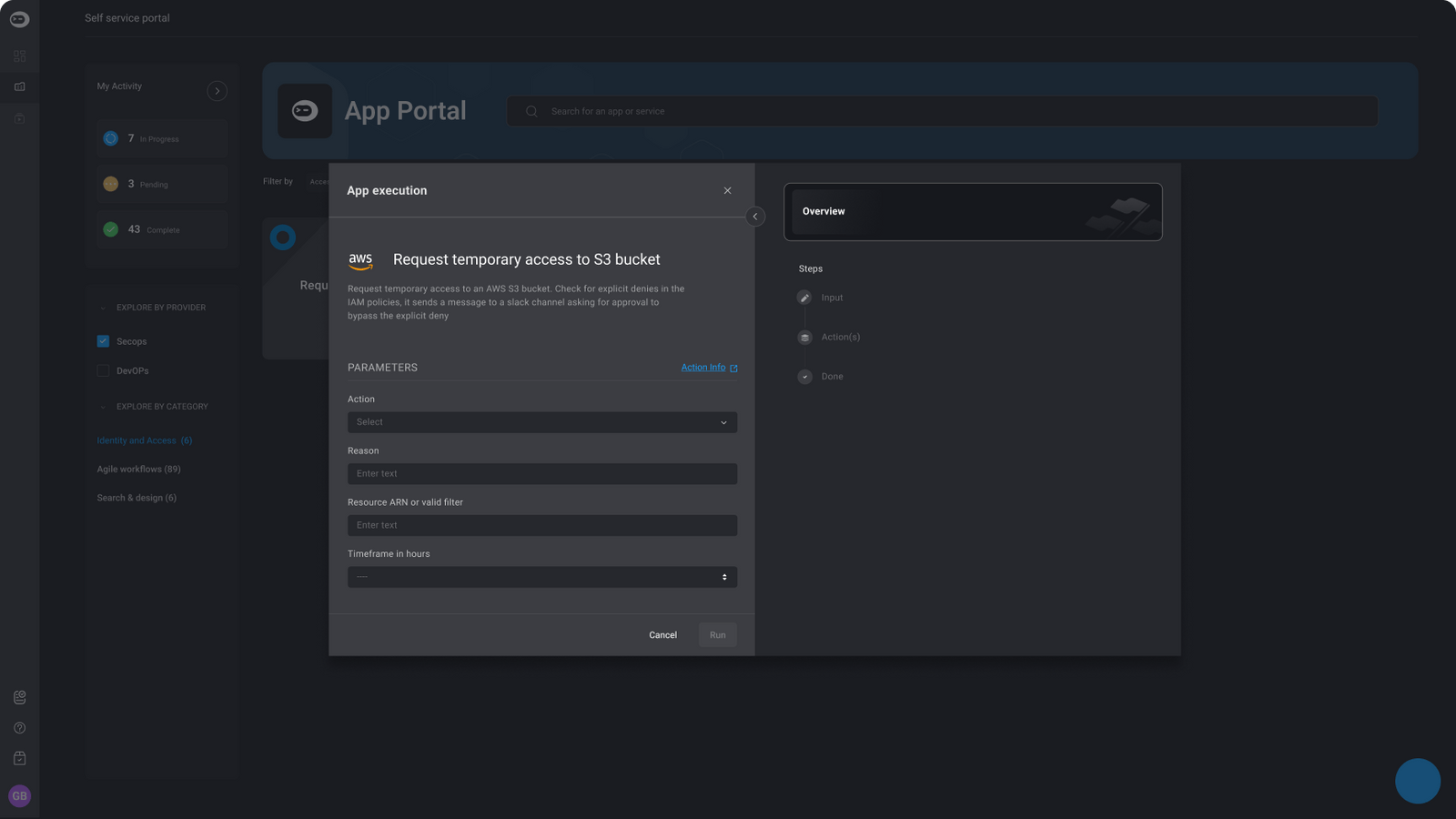Check the DevOPs provider checkbox
The image size is (1456, 819).
pos(103,370)
